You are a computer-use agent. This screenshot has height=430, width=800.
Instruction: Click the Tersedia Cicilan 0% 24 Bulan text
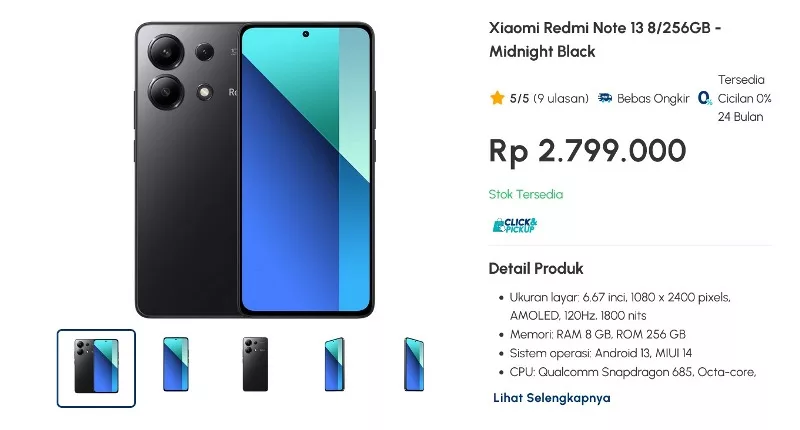pos(744,98)
